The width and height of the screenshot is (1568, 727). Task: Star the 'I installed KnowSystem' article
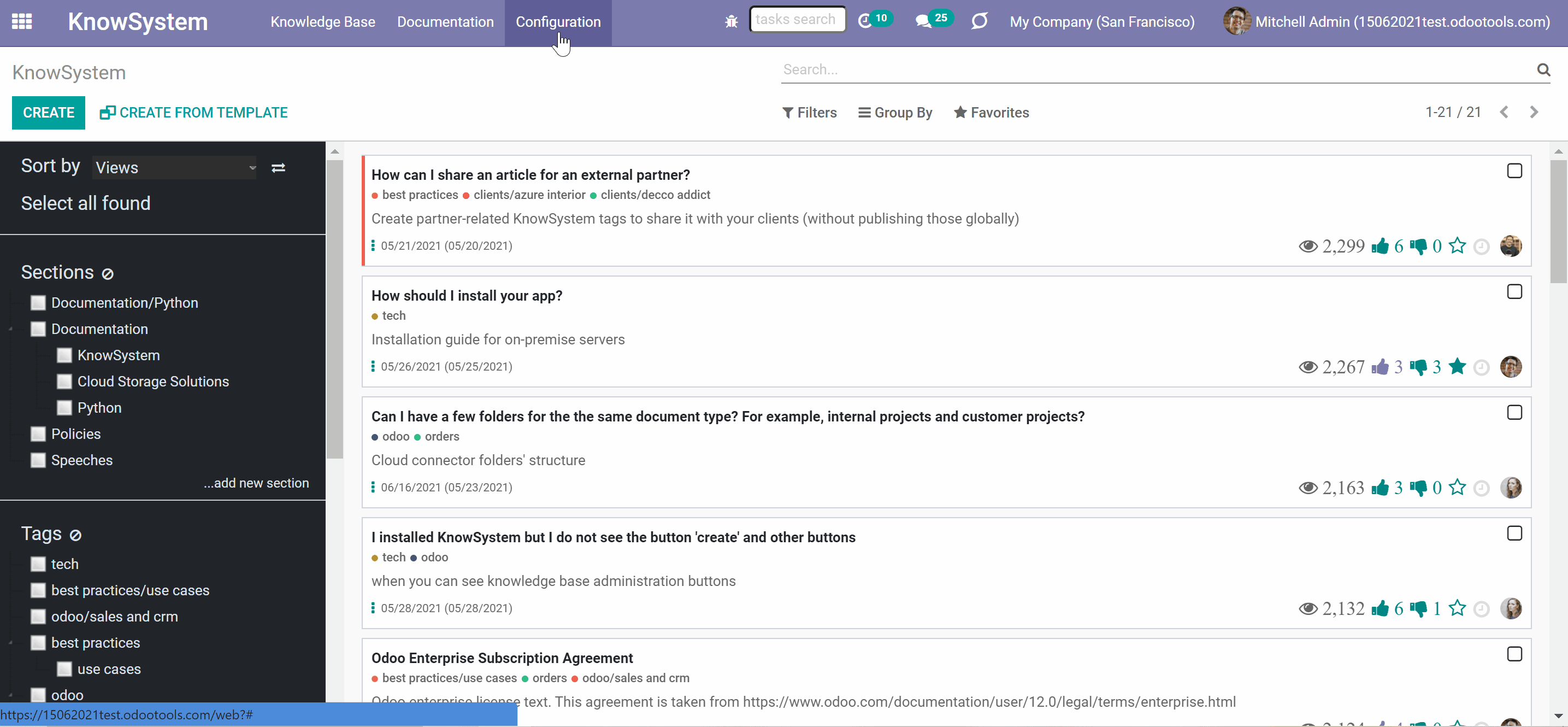pyautogui.click(x=1457, y=608)
